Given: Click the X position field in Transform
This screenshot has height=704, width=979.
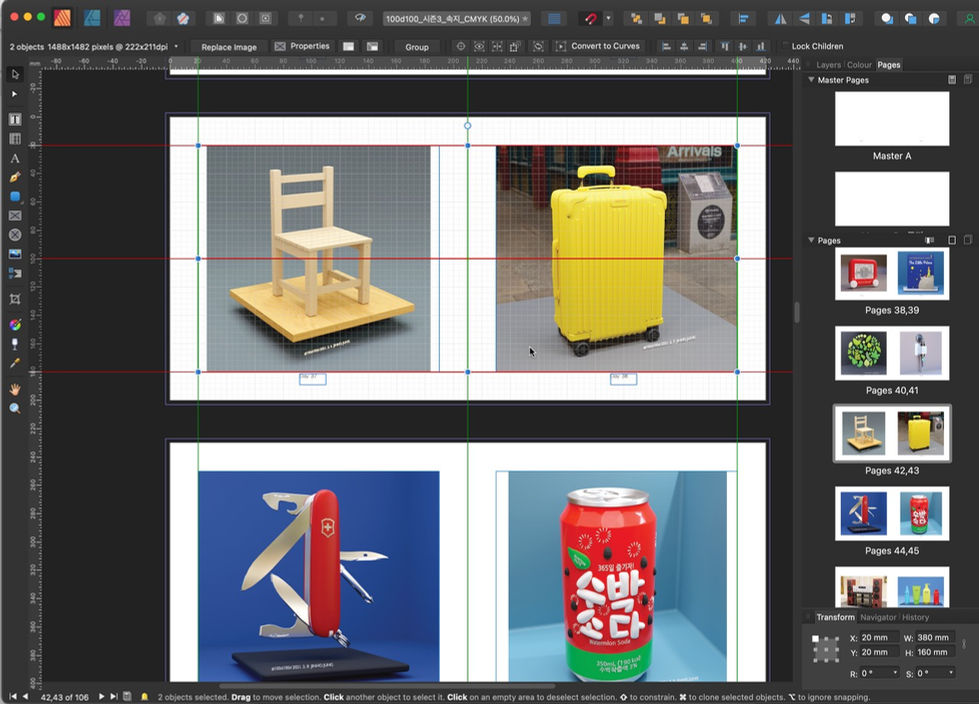Looking at the screenshot, I should point(879,637).
